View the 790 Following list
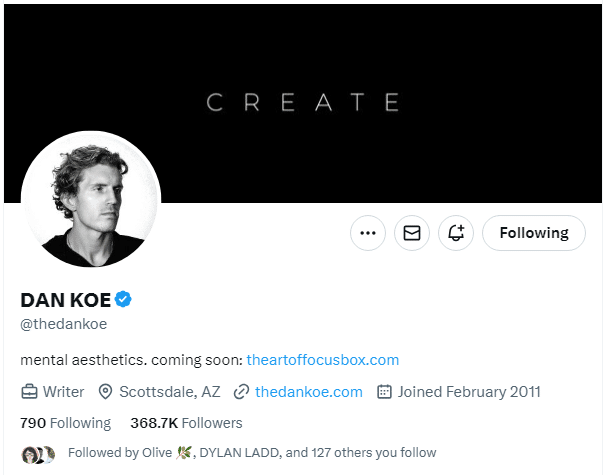The width and height of the screenshot is (605, 475). coord(65,423)
